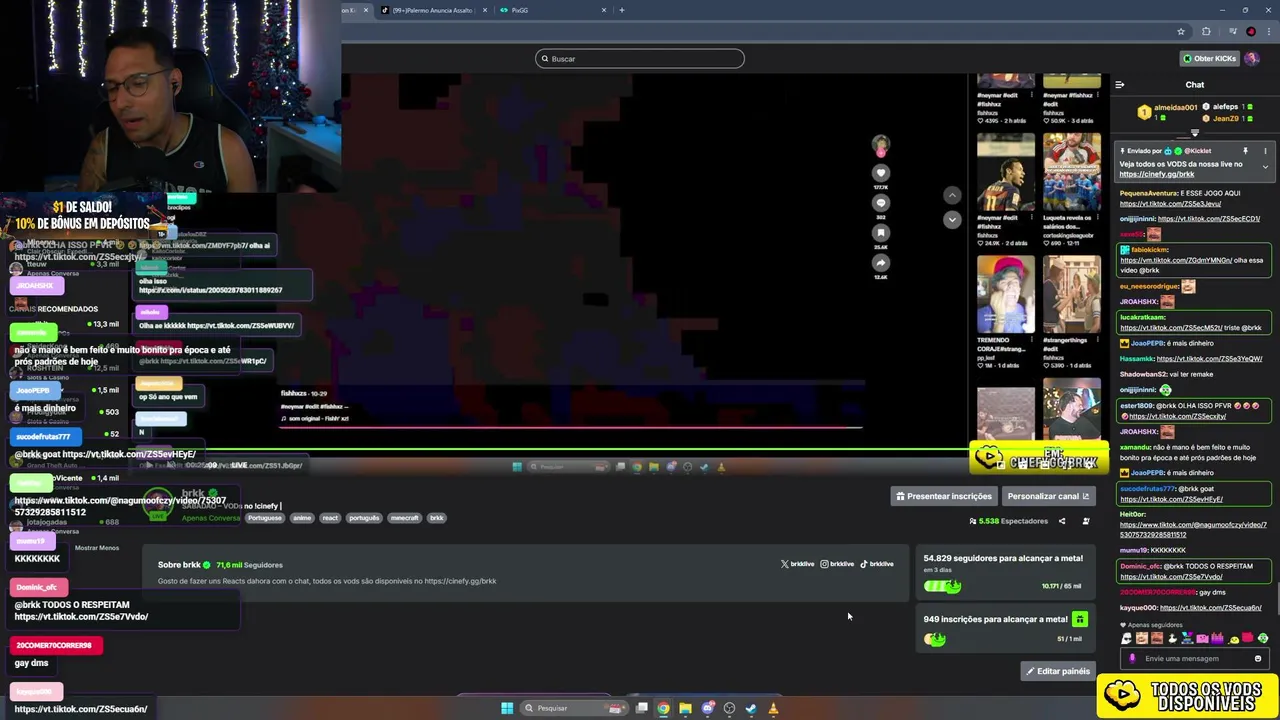Screen dimensions: 1280x720
Task: Bookmark this page with the star icon
Action: (1181, 32)
